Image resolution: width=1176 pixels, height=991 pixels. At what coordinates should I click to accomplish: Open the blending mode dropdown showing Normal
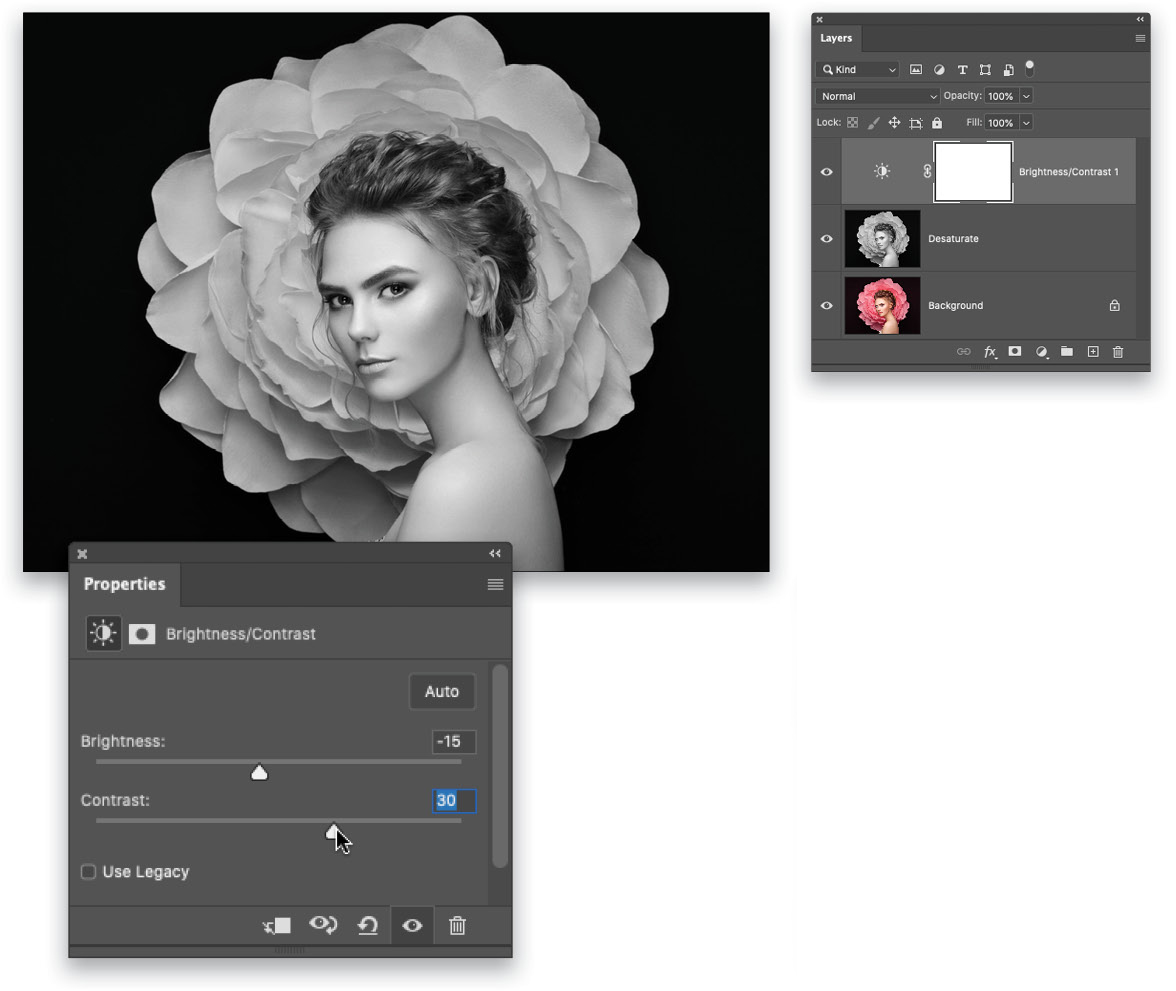[877, 95]
